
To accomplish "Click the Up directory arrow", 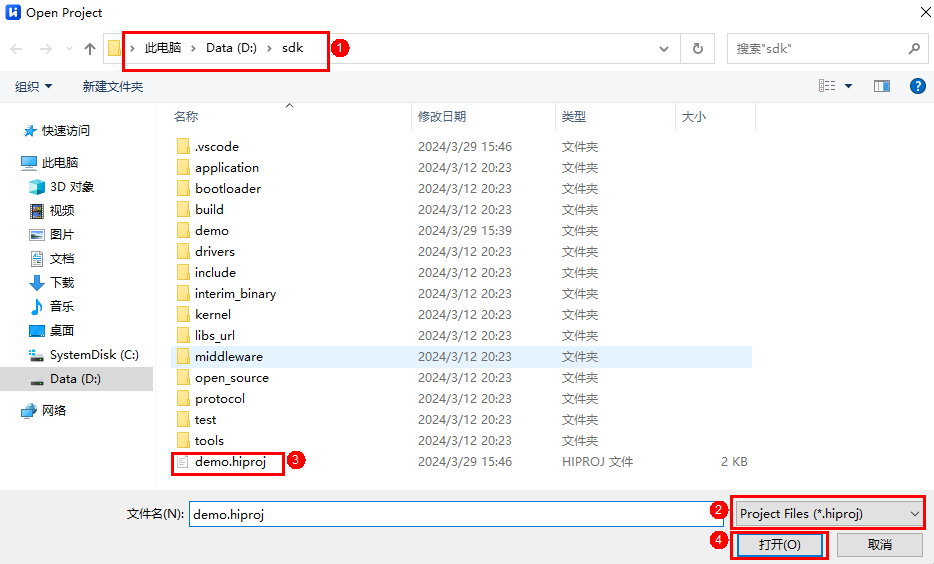I will click(x=90, y=49).
